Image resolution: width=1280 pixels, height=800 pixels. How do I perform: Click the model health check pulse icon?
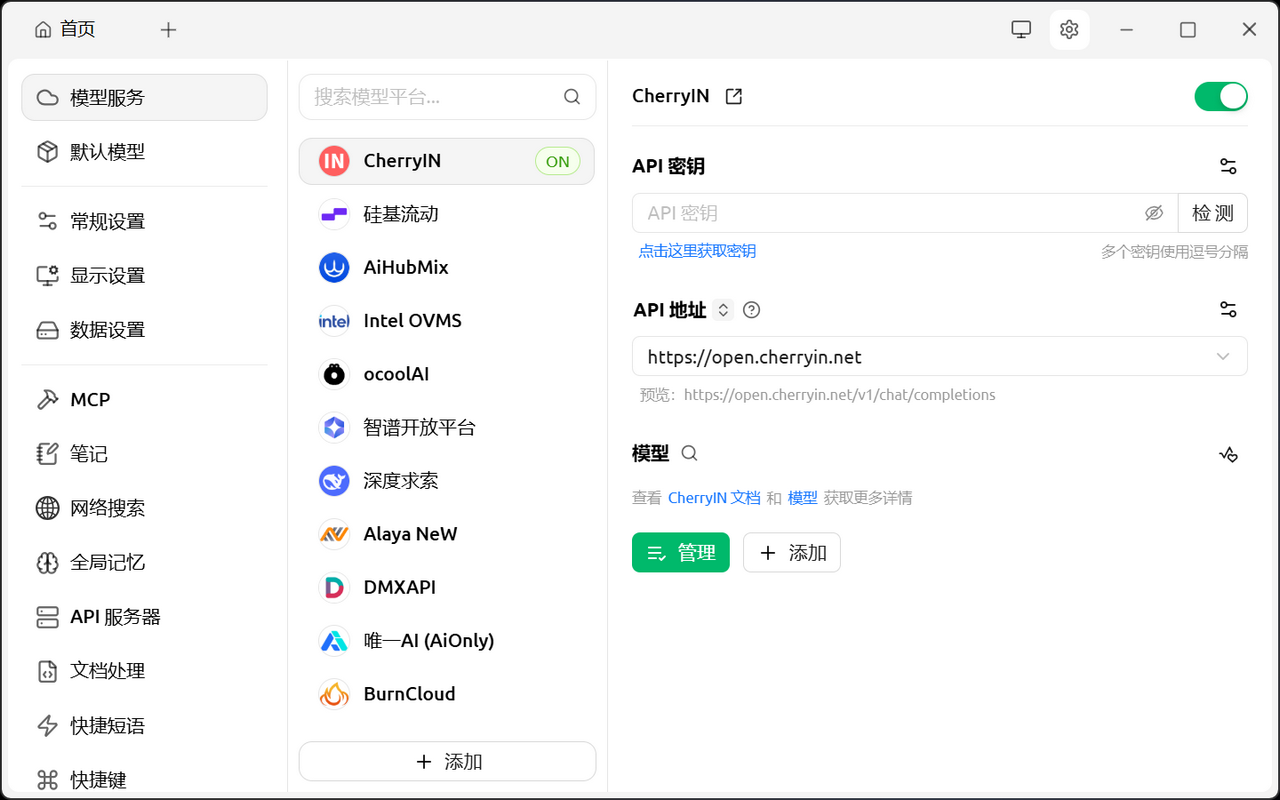point(1228,454)
